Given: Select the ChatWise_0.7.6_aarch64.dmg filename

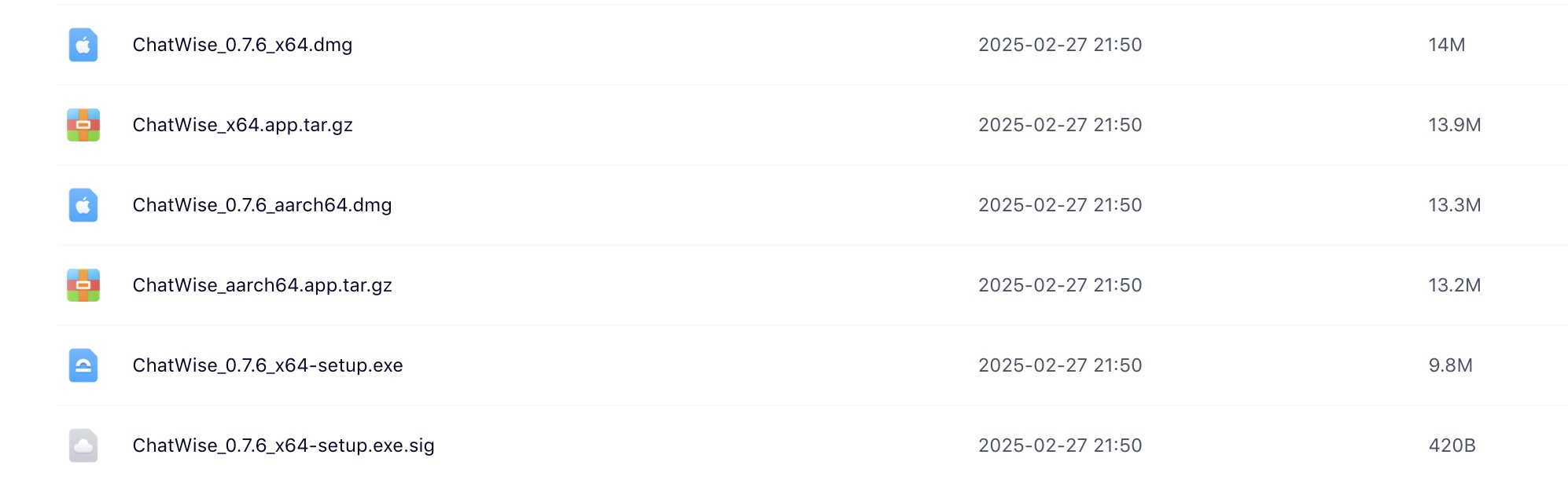Looking at the screenshot, I should coord(262,205).
